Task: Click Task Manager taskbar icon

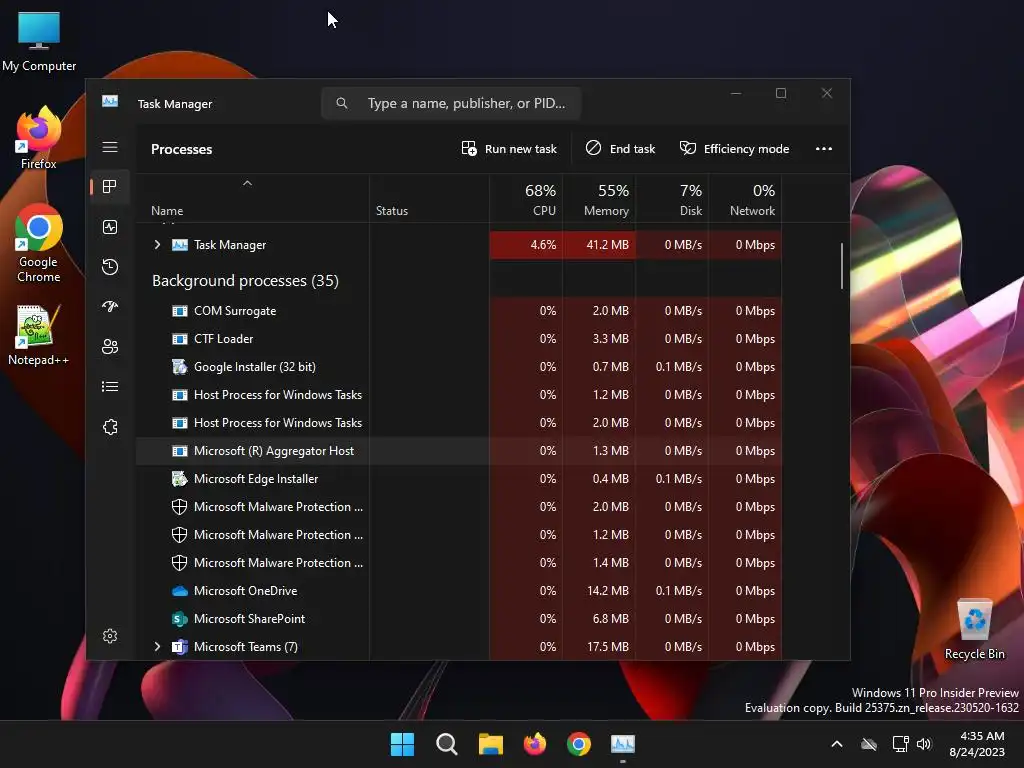Action: tap(623, 744)
